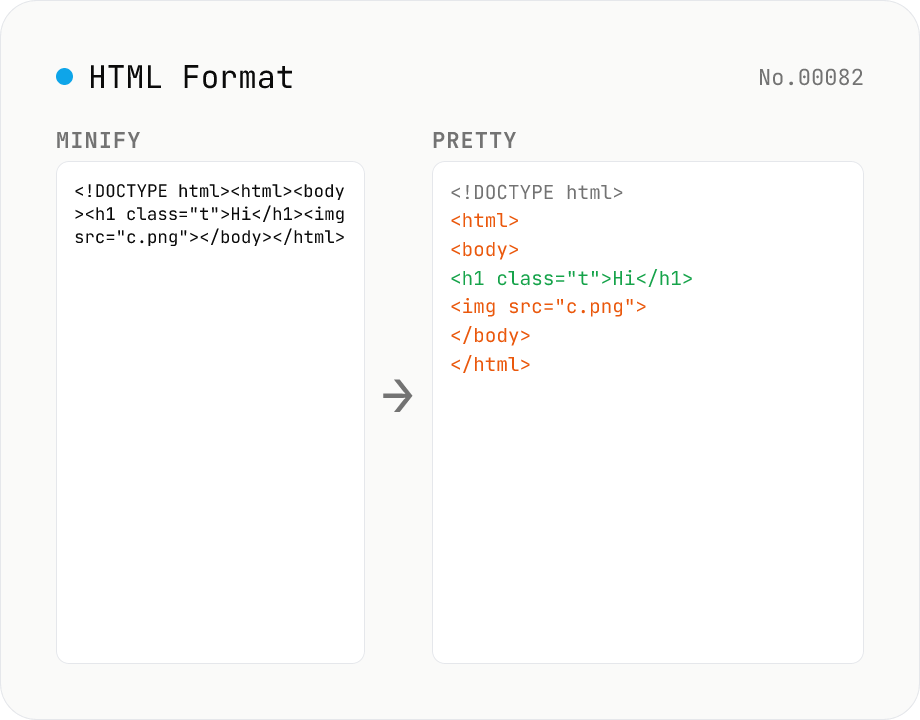
Task: Click the HTML Format title
Action: [191, 77]
